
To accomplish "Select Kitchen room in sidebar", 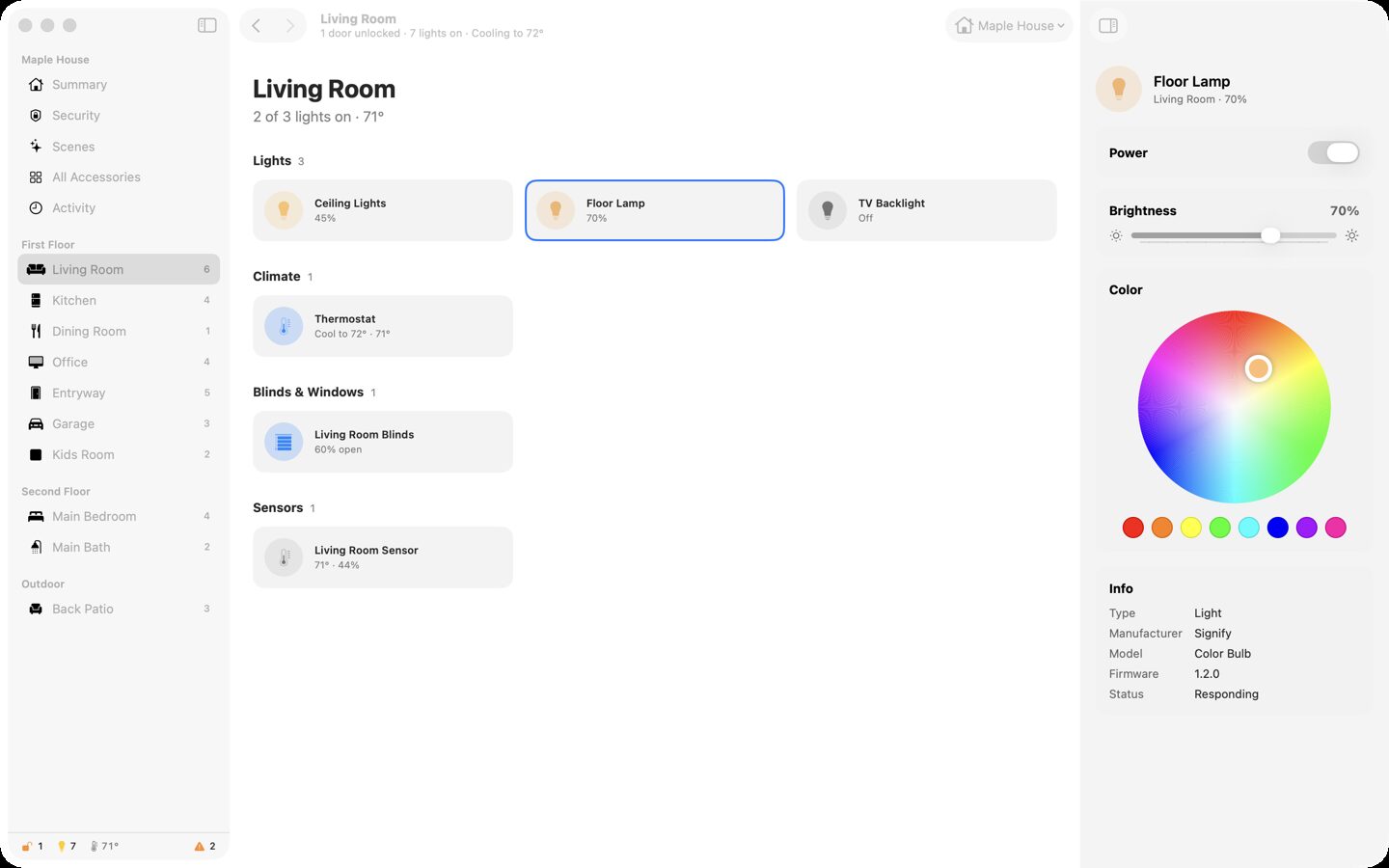I will pyautogui.click(x=119, y=301).
